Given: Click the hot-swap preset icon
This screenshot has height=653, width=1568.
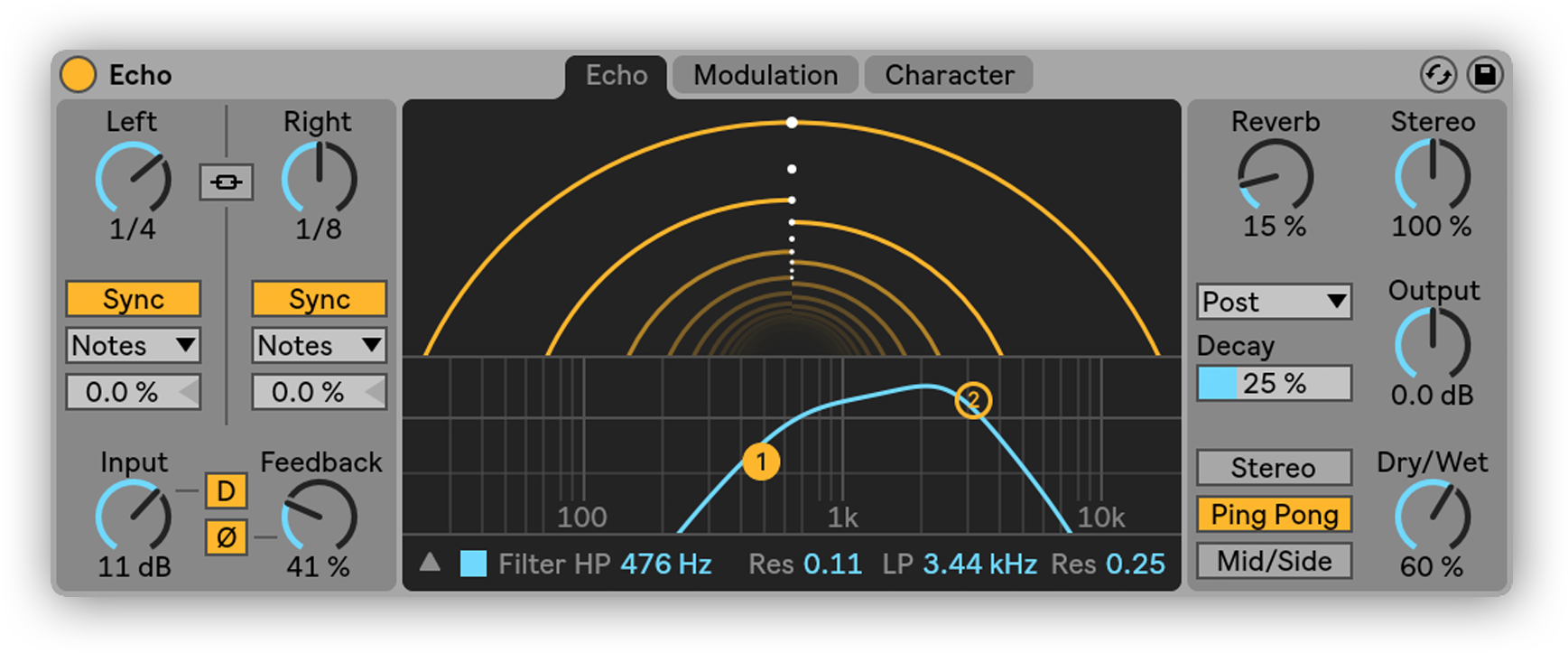Looking at the screenshot, I should pyautogui.click(x=1438, y=75).
